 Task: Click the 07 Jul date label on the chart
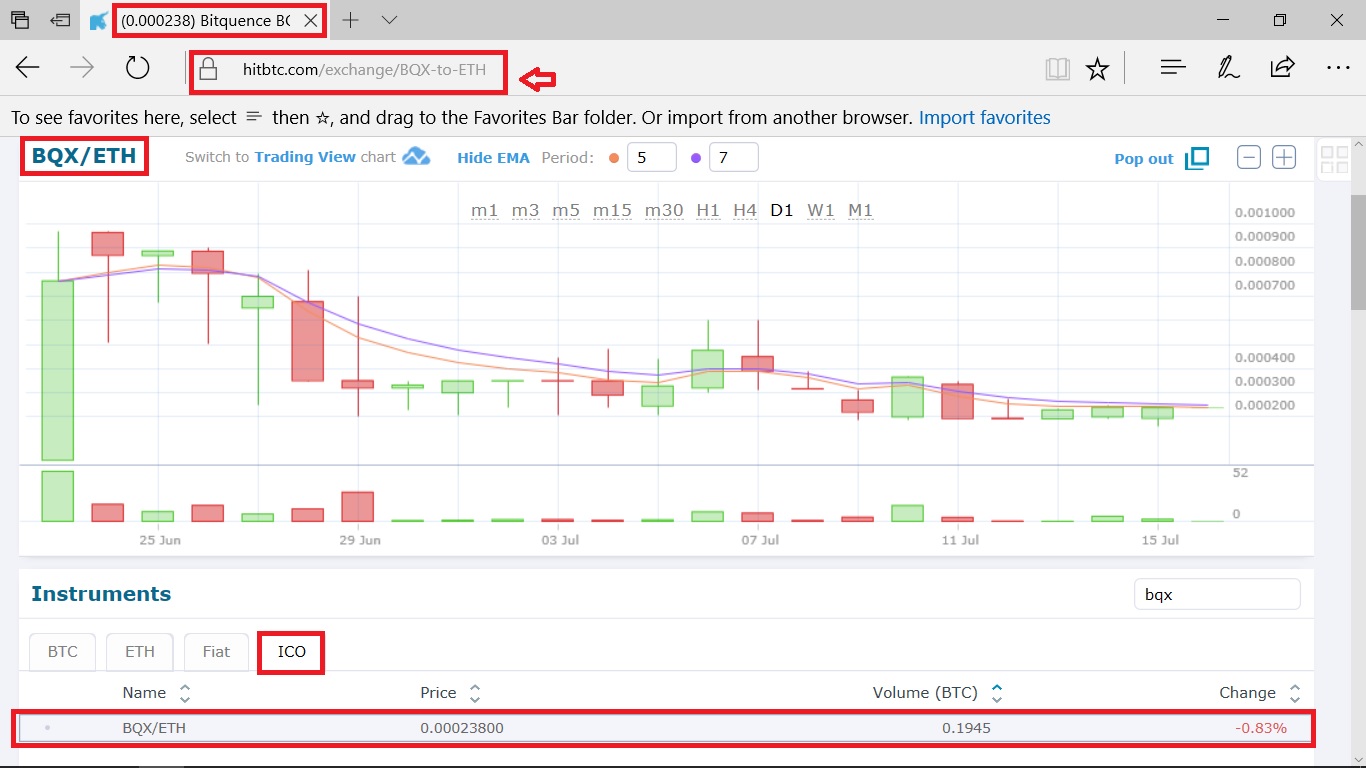(759, 540)
